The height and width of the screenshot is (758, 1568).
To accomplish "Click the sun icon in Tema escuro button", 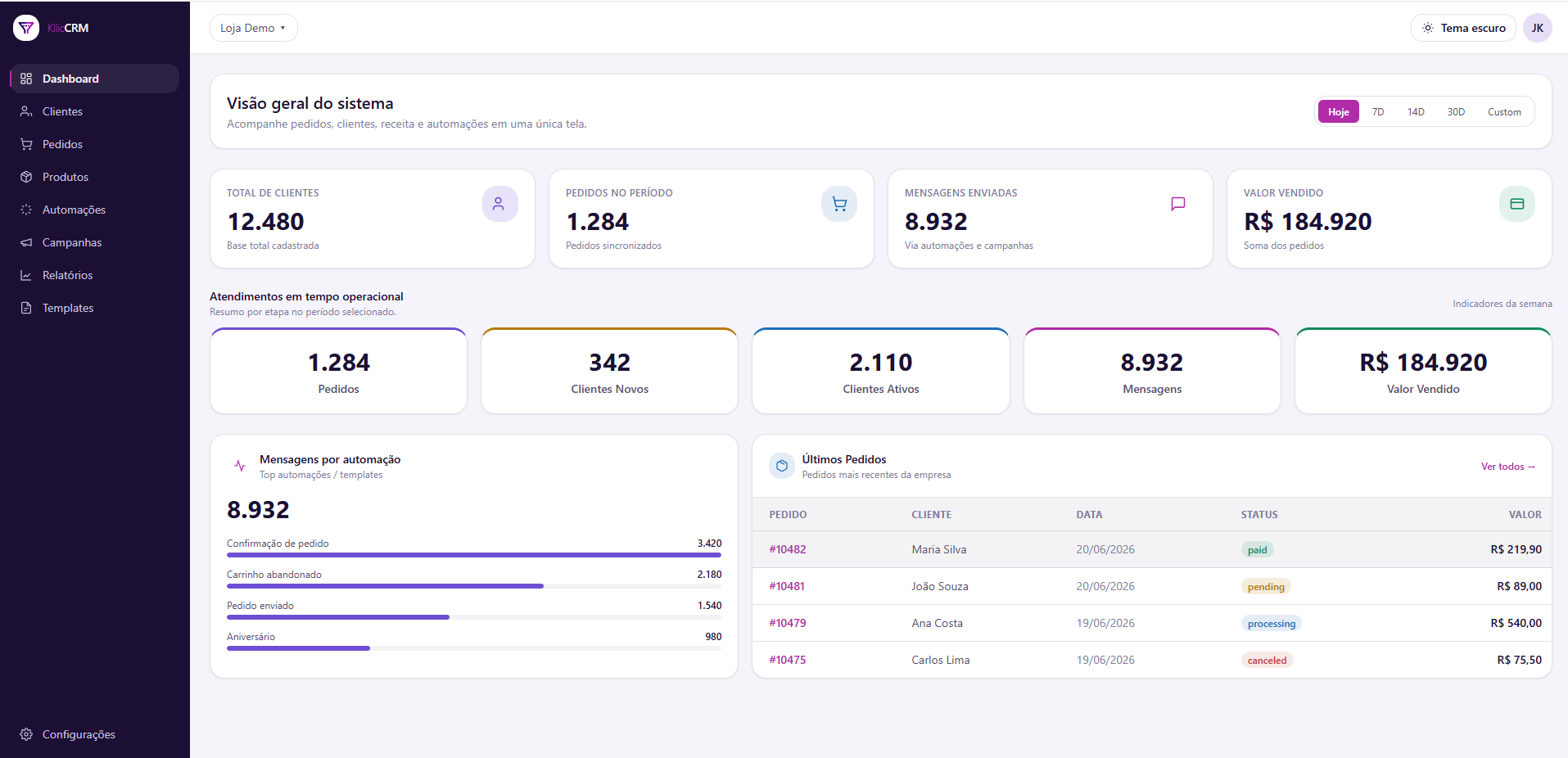I will (x=1428, y=28).
